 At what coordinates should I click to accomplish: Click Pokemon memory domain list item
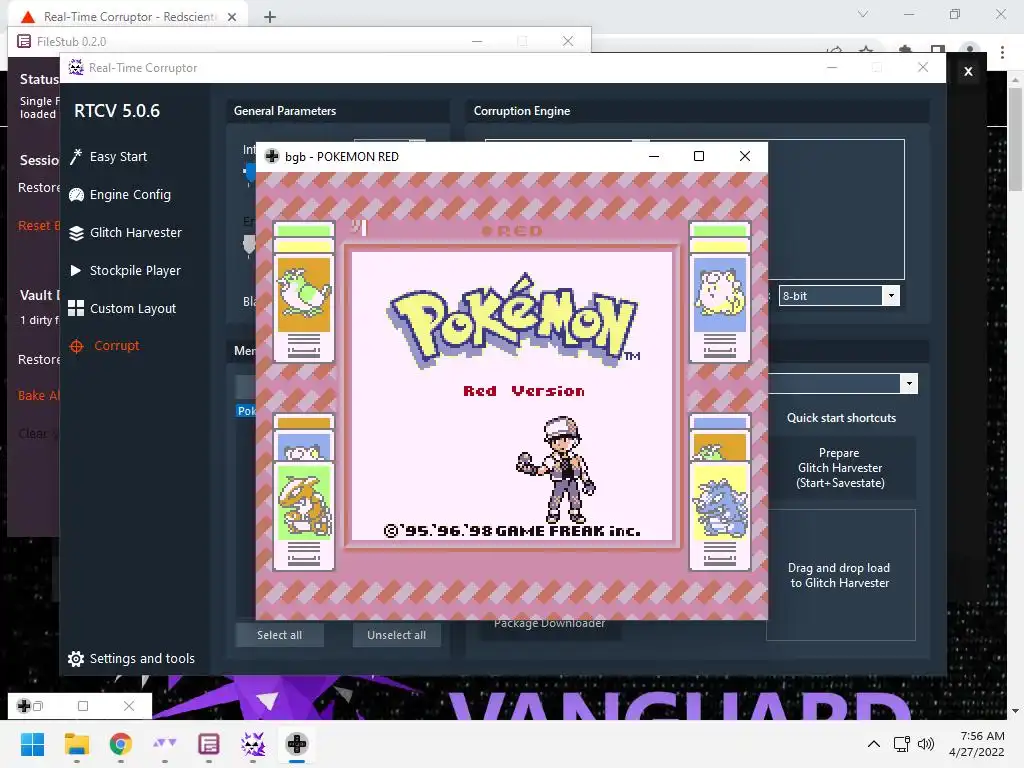(246, 411)
